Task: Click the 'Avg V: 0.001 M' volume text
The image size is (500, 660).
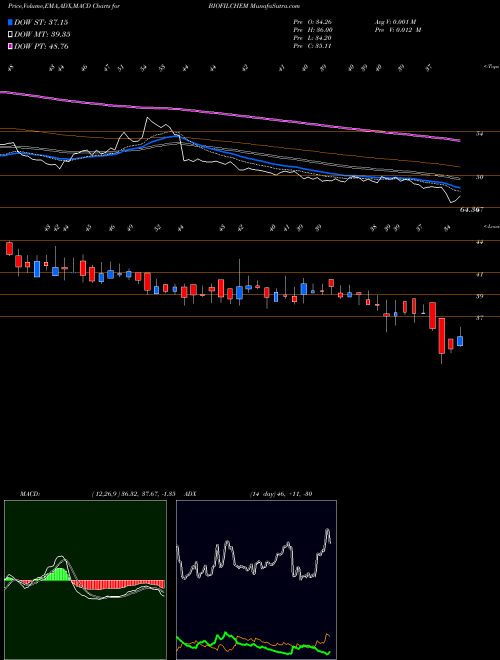Action: 397,22
